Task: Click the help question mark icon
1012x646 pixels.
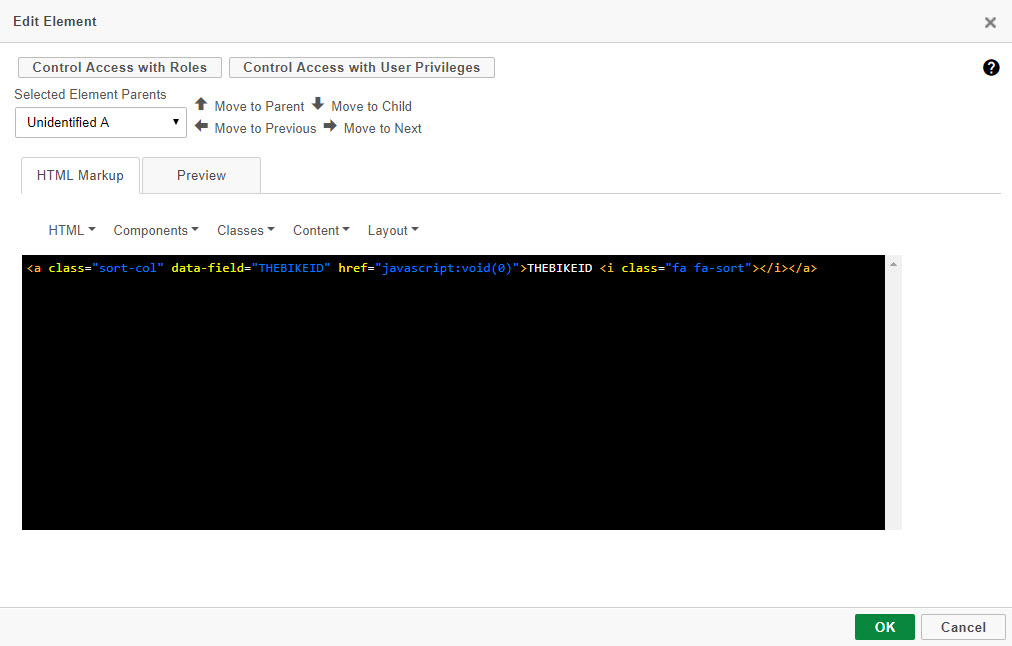Action: tap(991, 67)
